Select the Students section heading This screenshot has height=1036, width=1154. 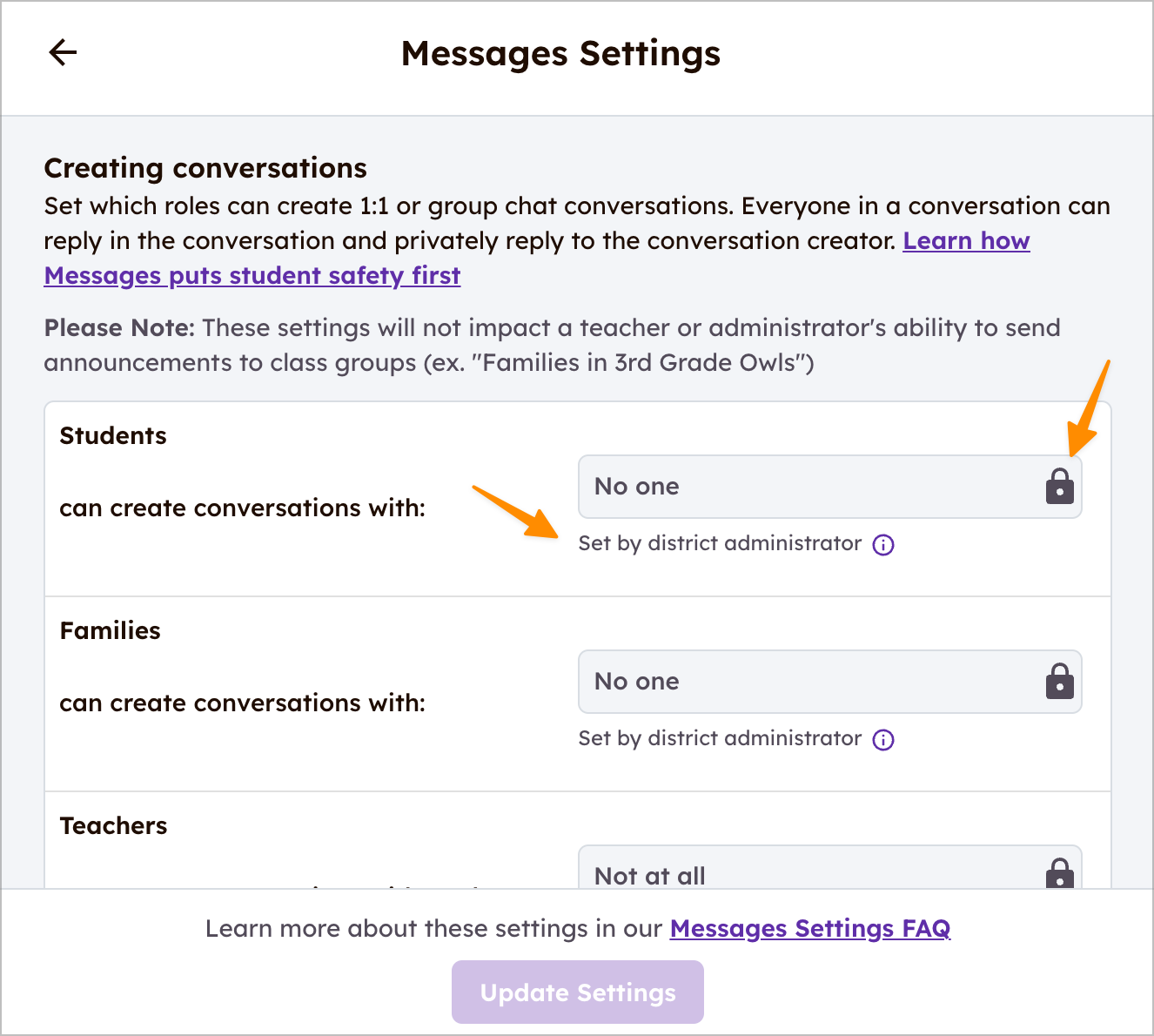pyautogui.click(x=113, y=436)
